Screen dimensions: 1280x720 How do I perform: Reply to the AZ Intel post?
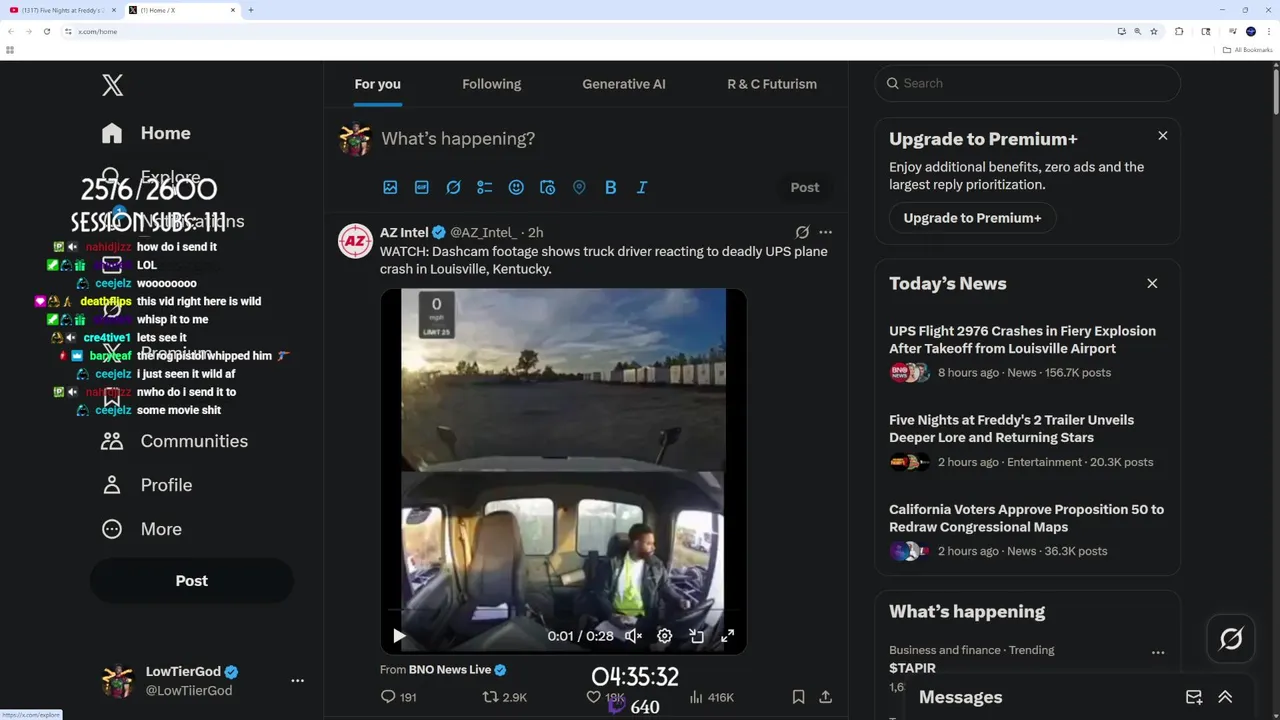point(398,697)
